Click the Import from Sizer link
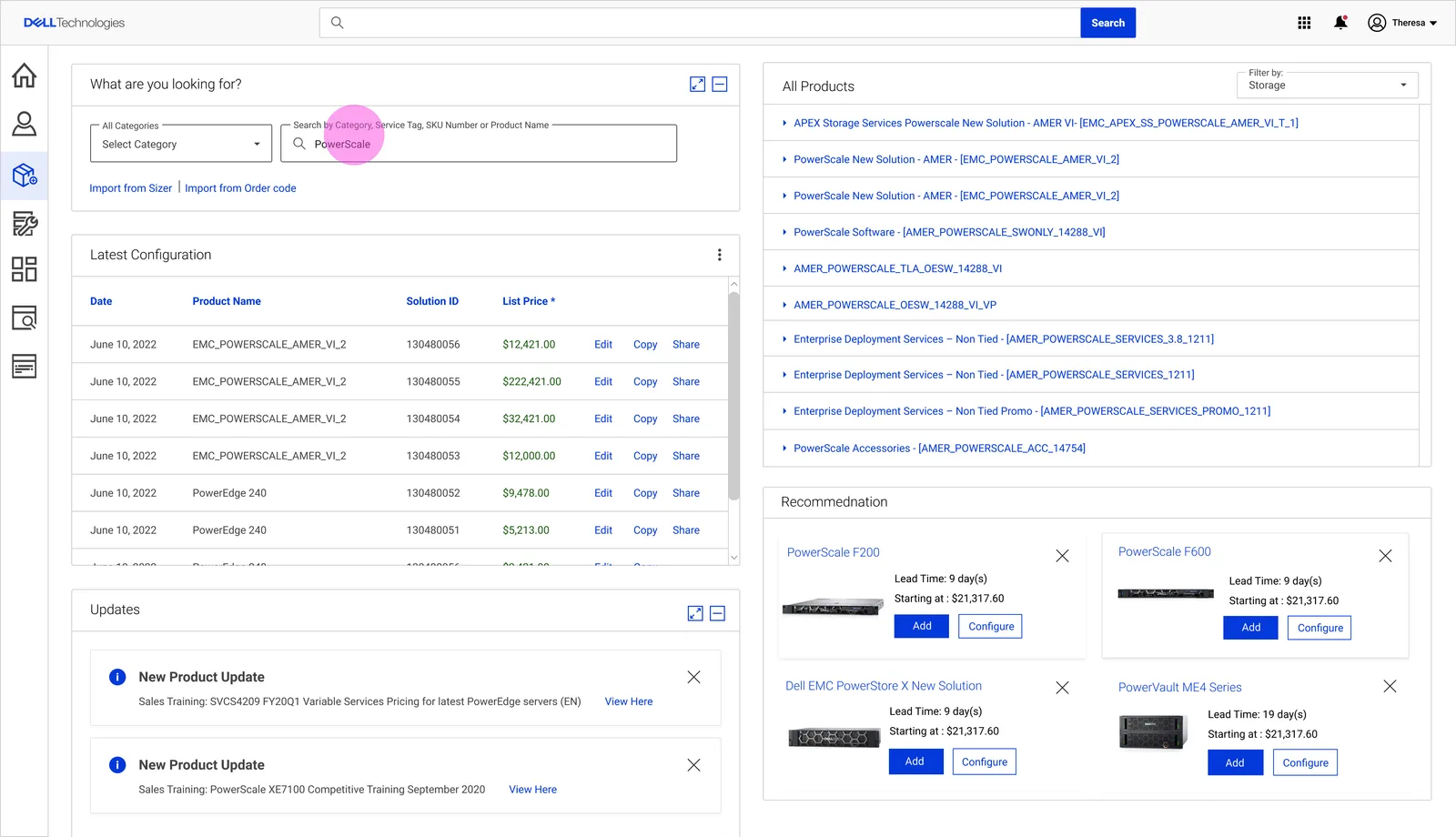Image resolution: width=1456 pixels, height=837 pixels. pyautogui.click(x=130, y=188)
